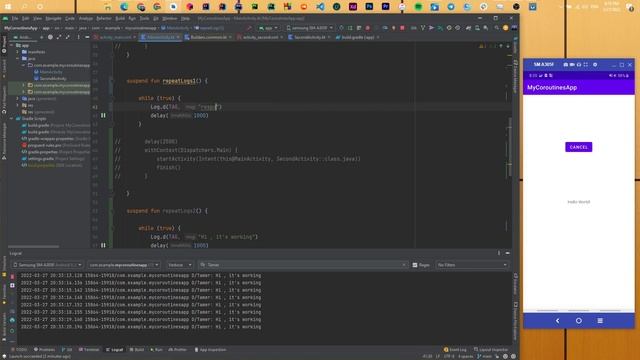Click the Search Everywhere magnifier icon
640x360 pixels.
click(x=496, y=28)
